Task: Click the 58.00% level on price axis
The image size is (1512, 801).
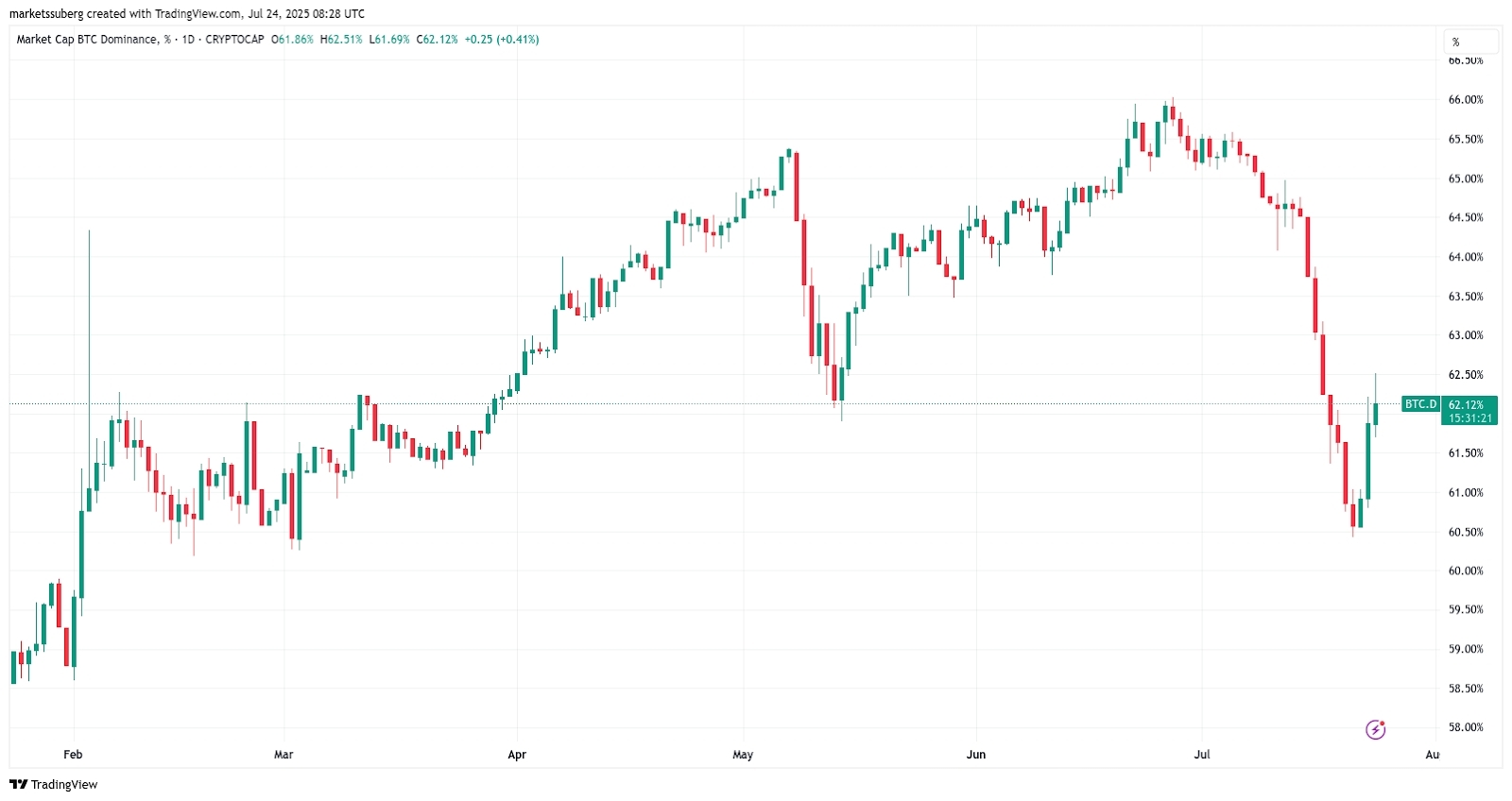Action: 1466,727
